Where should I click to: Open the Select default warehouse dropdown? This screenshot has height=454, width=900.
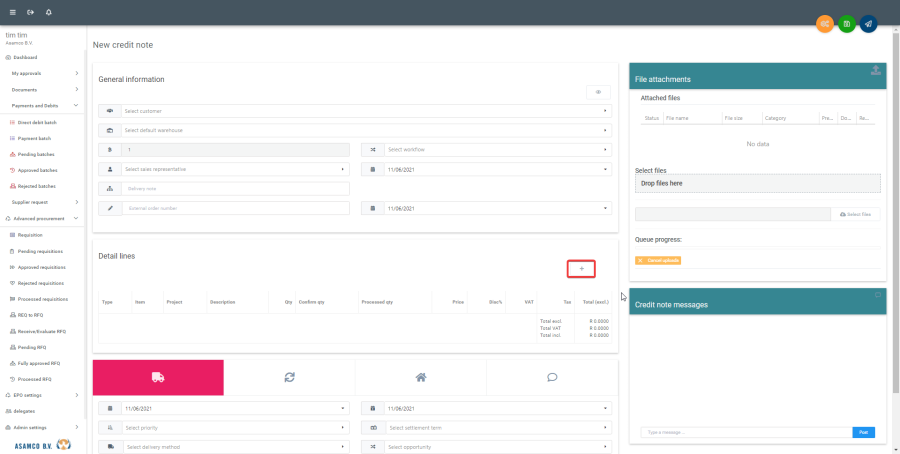pyautogui.click(x=365, y=130)
